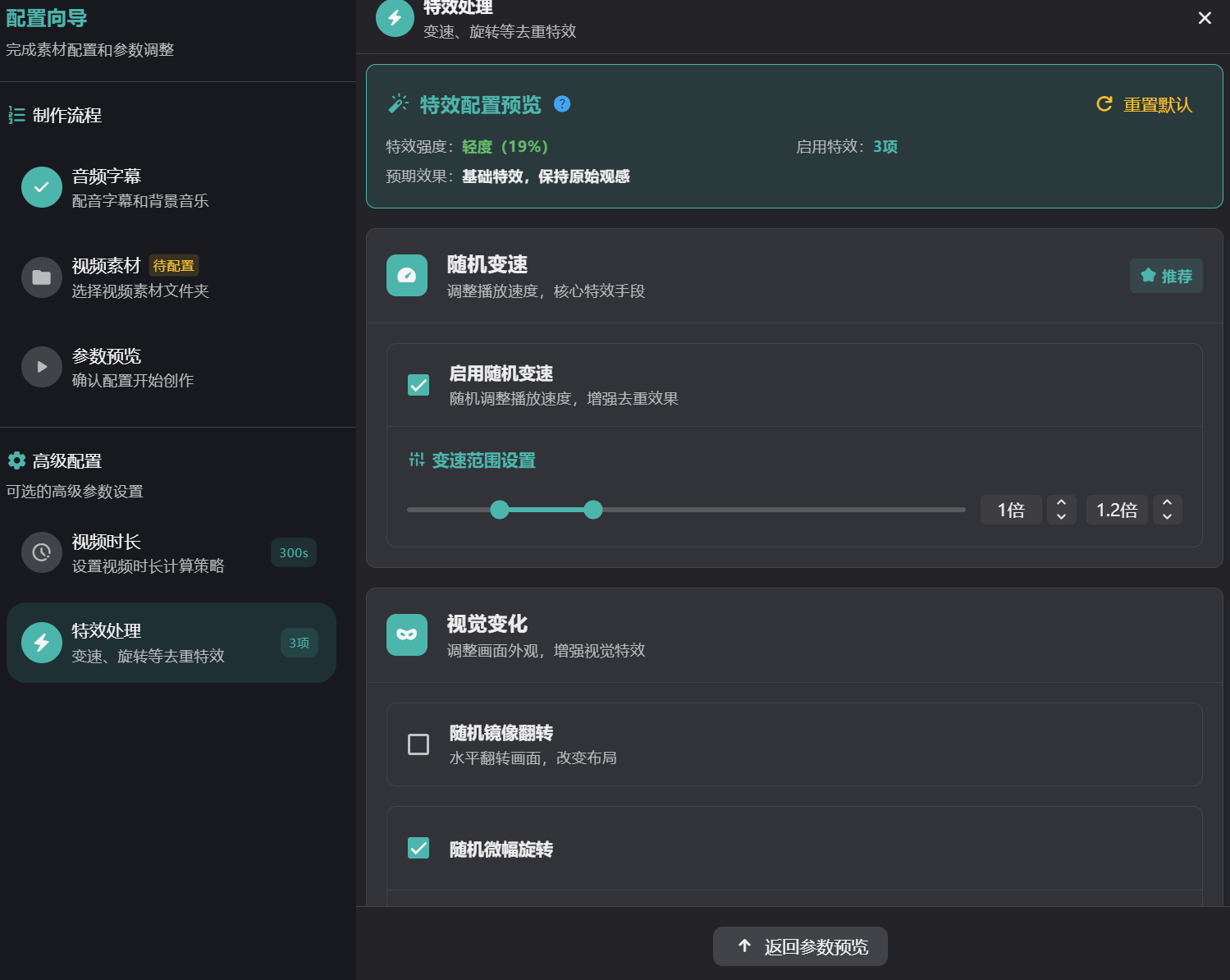Click the right handle of speed range slider
Screen dimensions: 1230x980
tap(593, 510)
